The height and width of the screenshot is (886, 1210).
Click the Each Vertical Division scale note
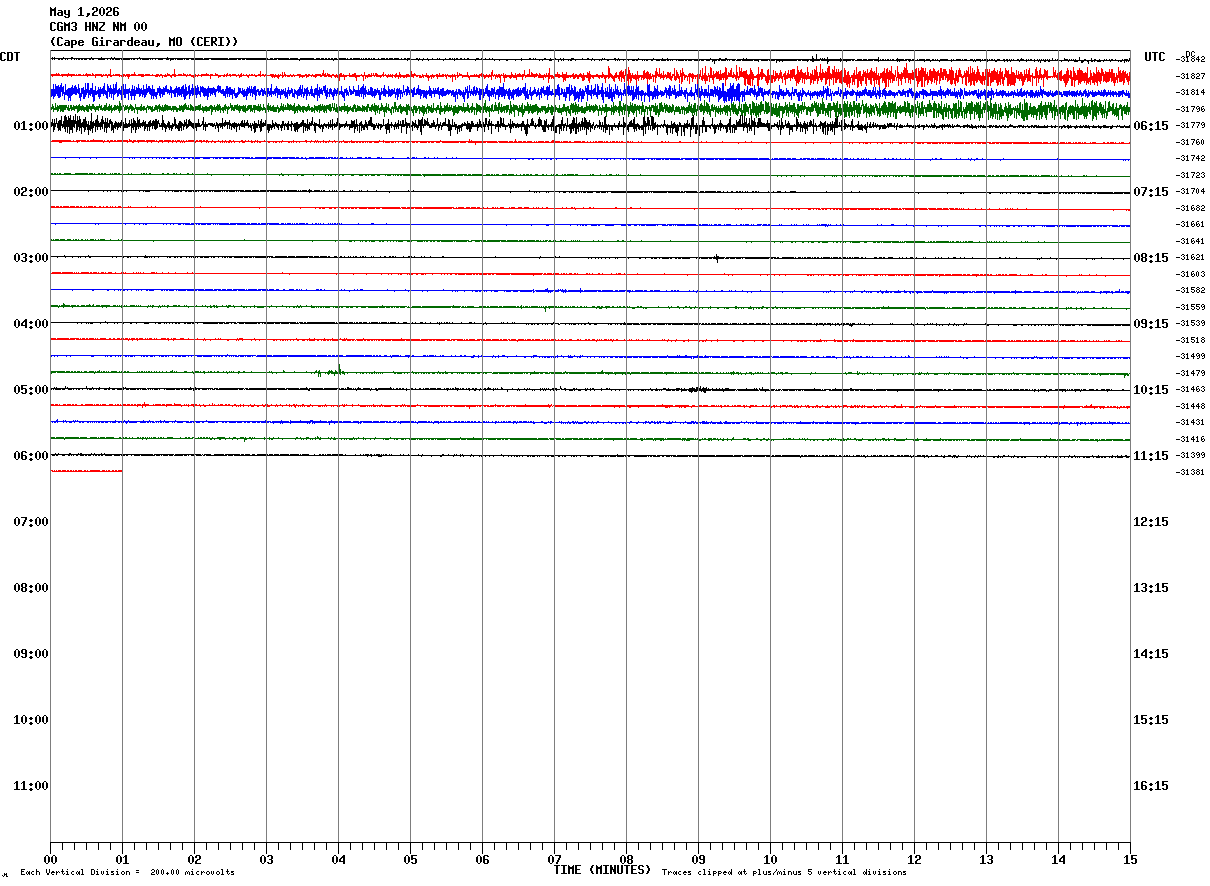click(x=127, y=873)
